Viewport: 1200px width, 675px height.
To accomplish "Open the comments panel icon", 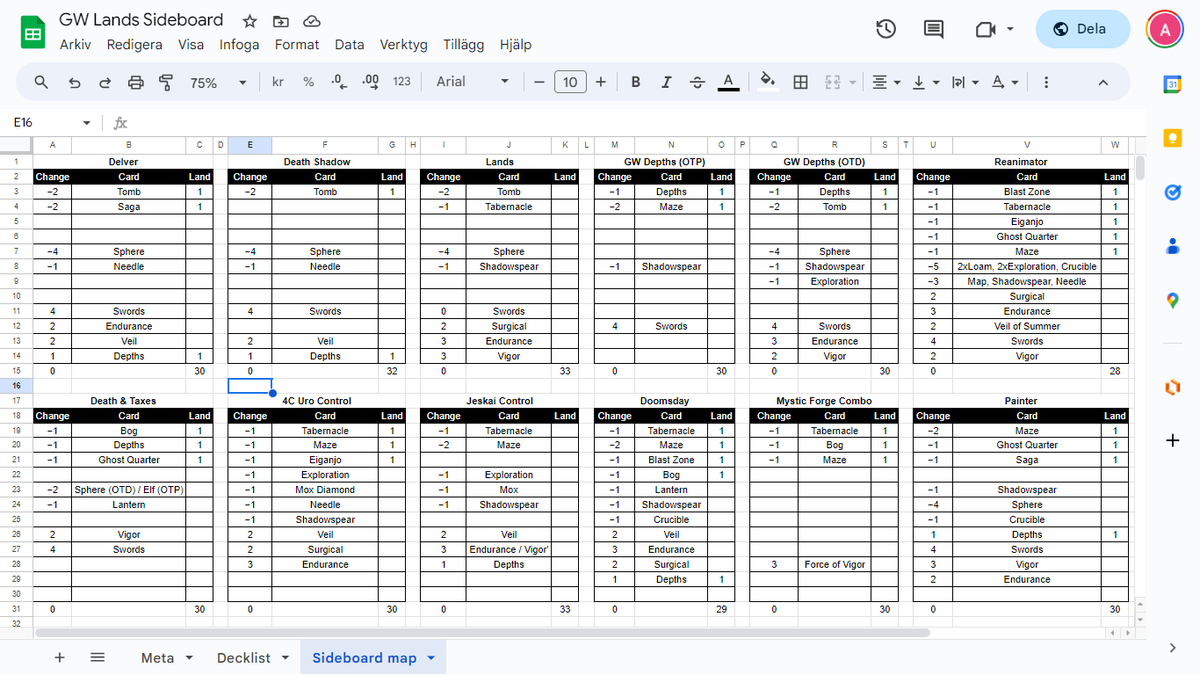I will pyautogui.click(x=934, y=29).
